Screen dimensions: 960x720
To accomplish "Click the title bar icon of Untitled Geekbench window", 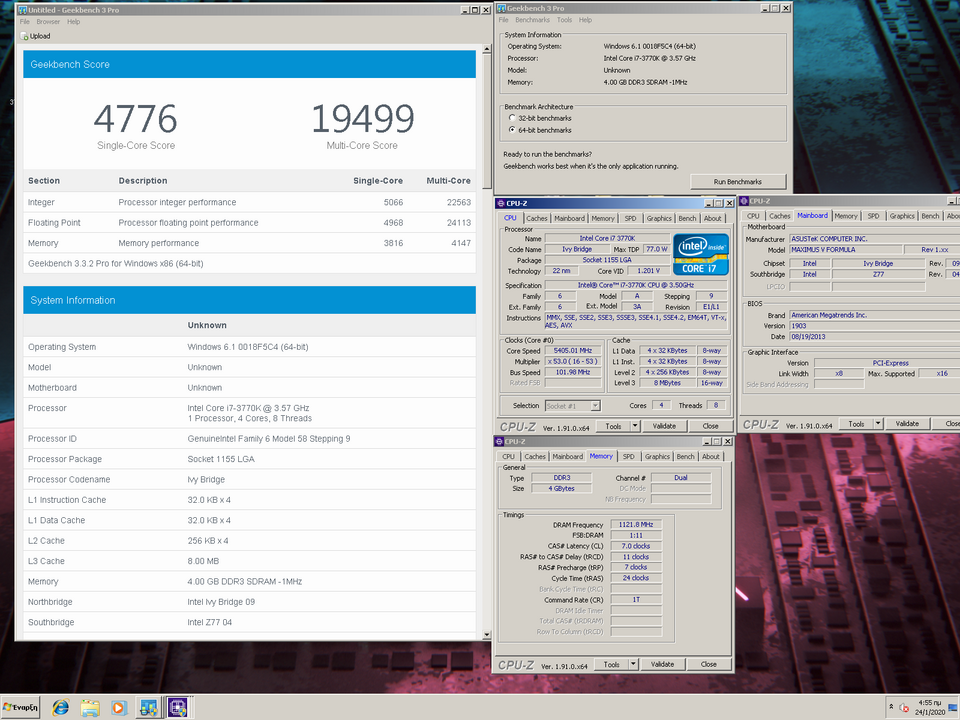I will click(23, 10).
